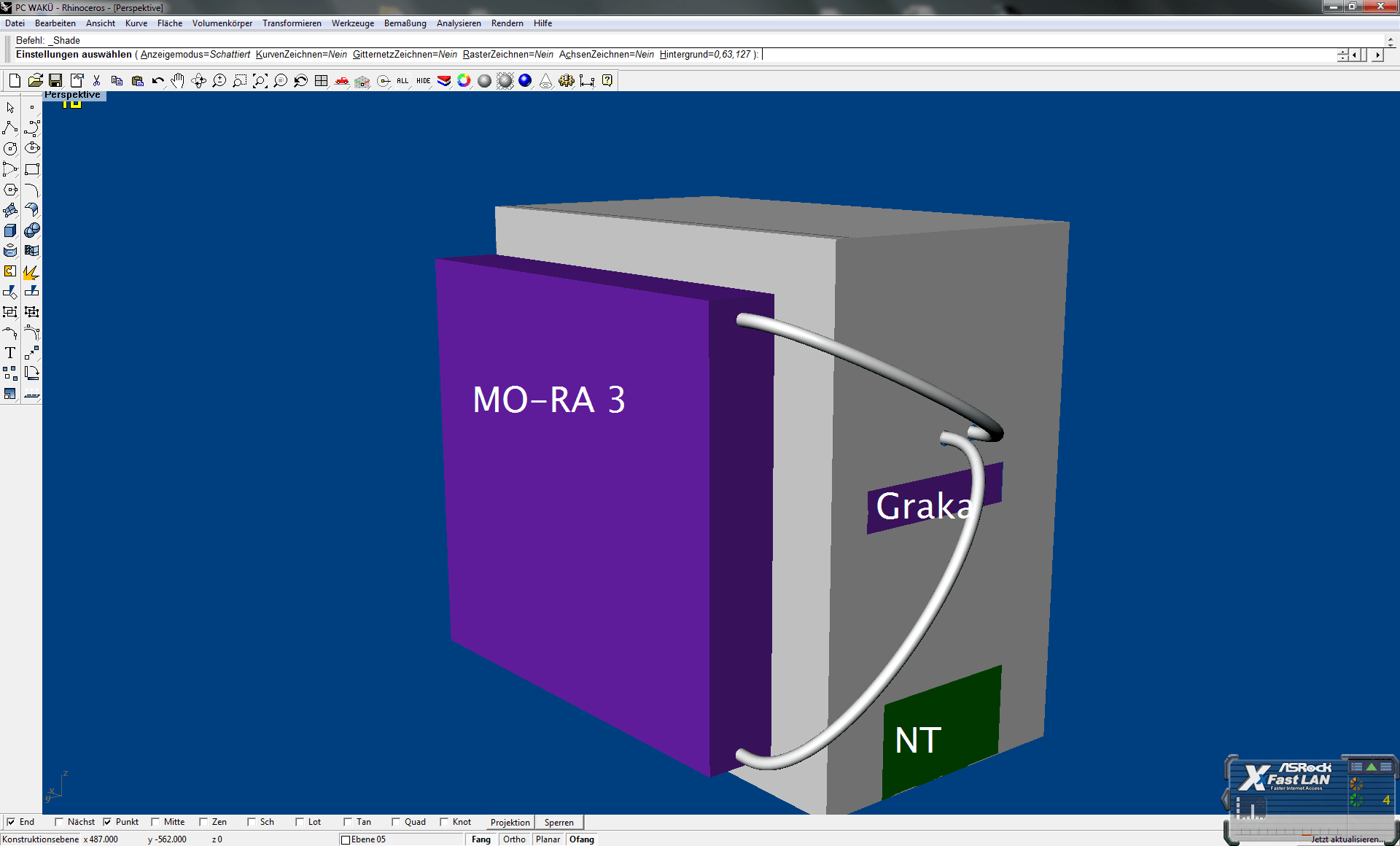Select the pointer arrow tool in side toolbar

[10, 108]
